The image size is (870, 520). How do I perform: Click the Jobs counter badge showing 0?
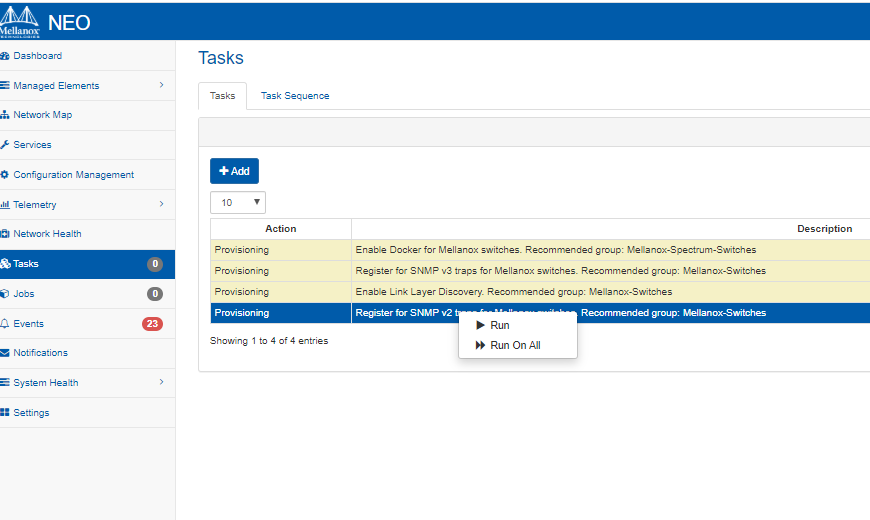tap(155, 294)
